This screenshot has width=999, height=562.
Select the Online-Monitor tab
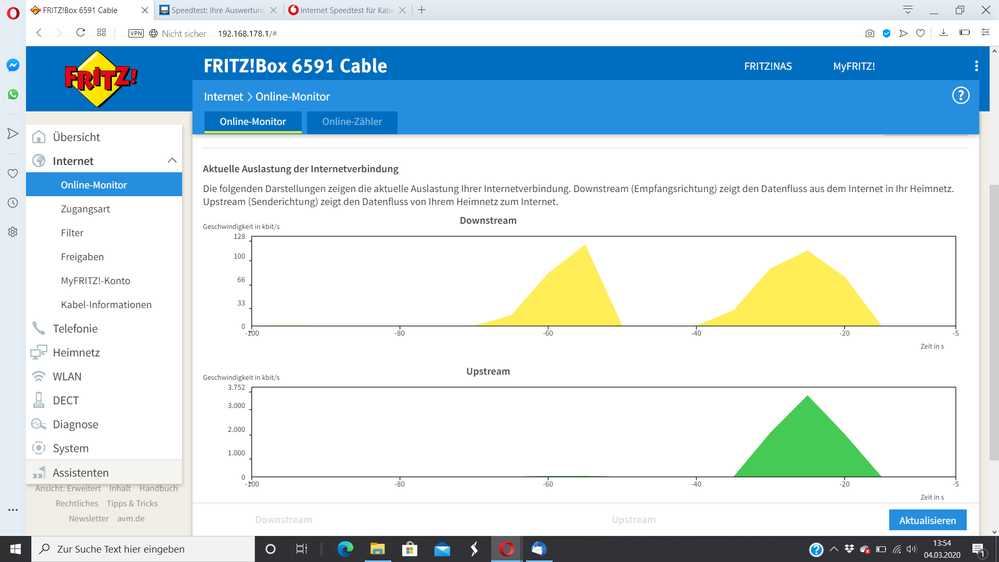pyautogui.click(x=253, y=122)
